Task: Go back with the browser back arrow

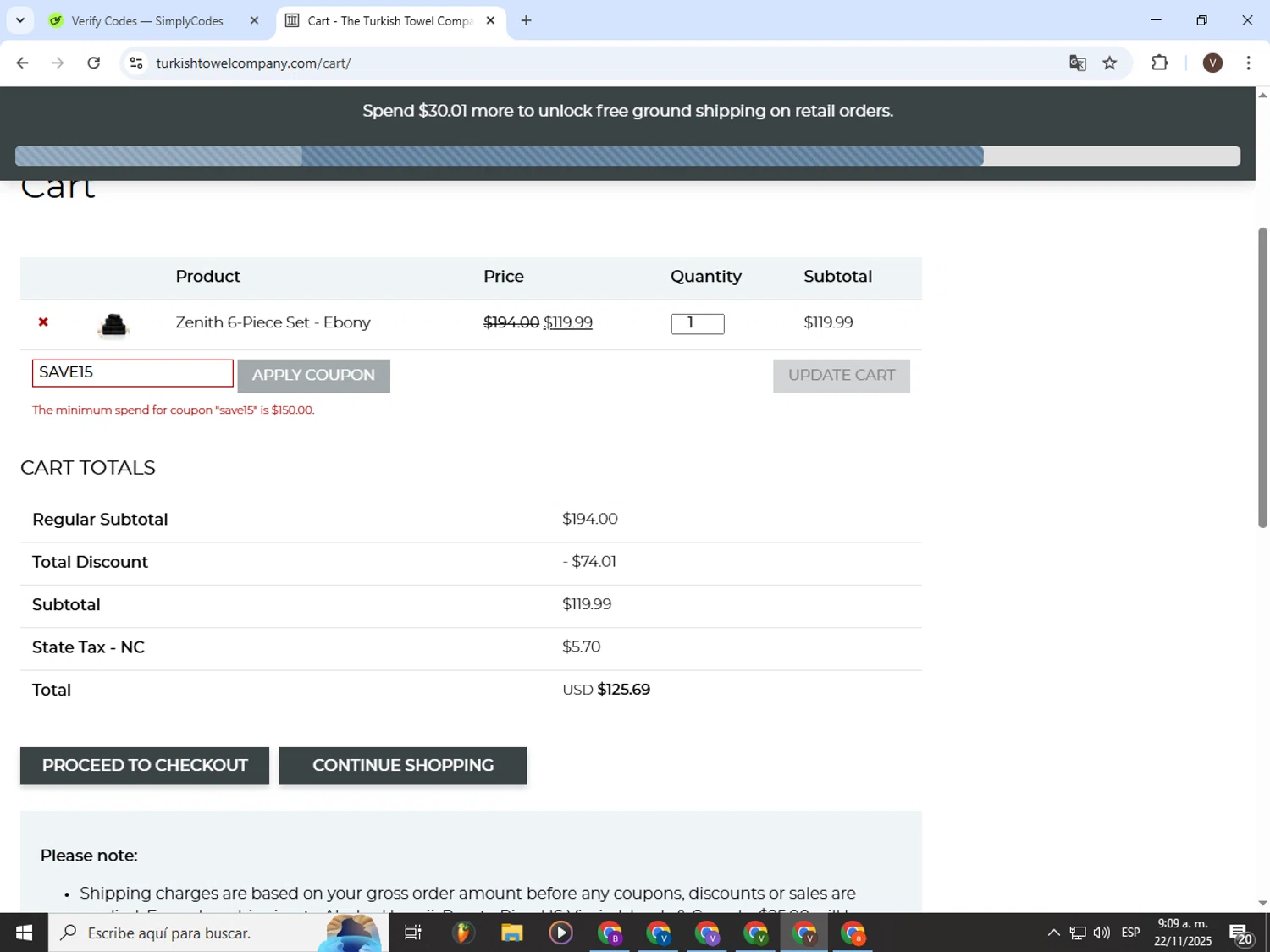Action: 23,63
